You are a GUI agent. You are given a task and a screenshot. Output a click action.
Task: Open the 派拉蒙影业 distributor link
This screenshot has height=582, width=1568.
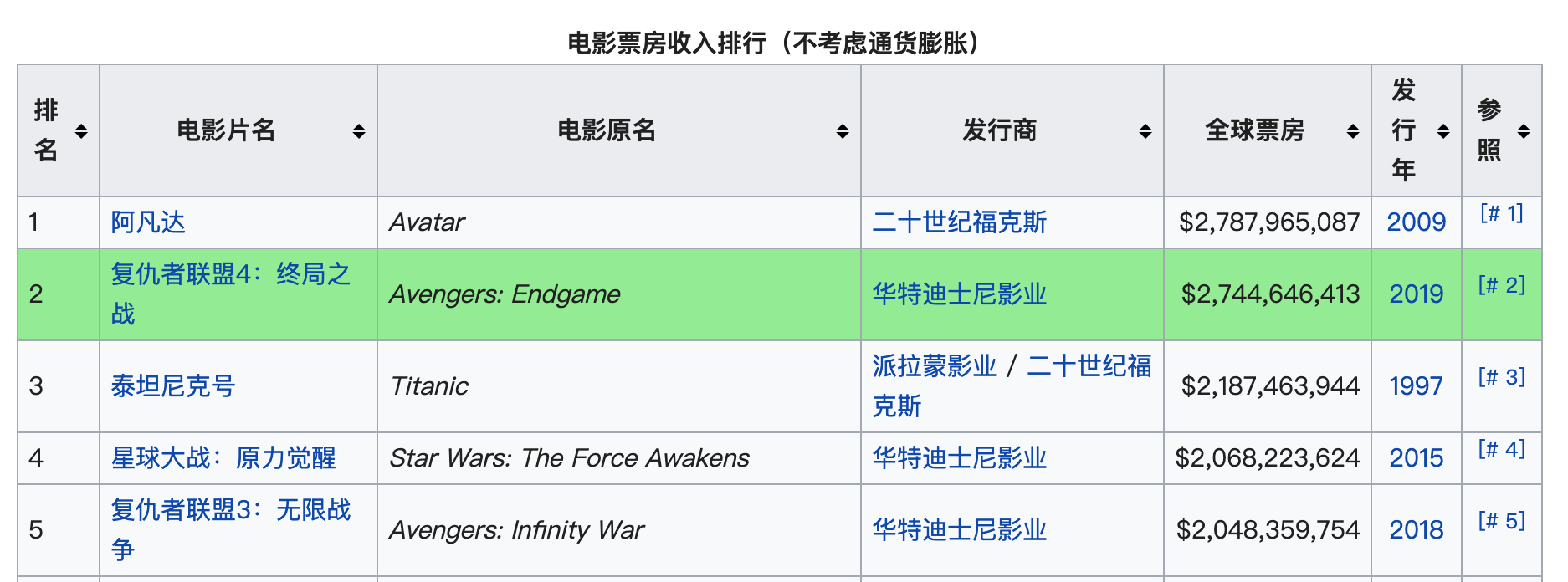pyautogui.click(x=935, y=366)
